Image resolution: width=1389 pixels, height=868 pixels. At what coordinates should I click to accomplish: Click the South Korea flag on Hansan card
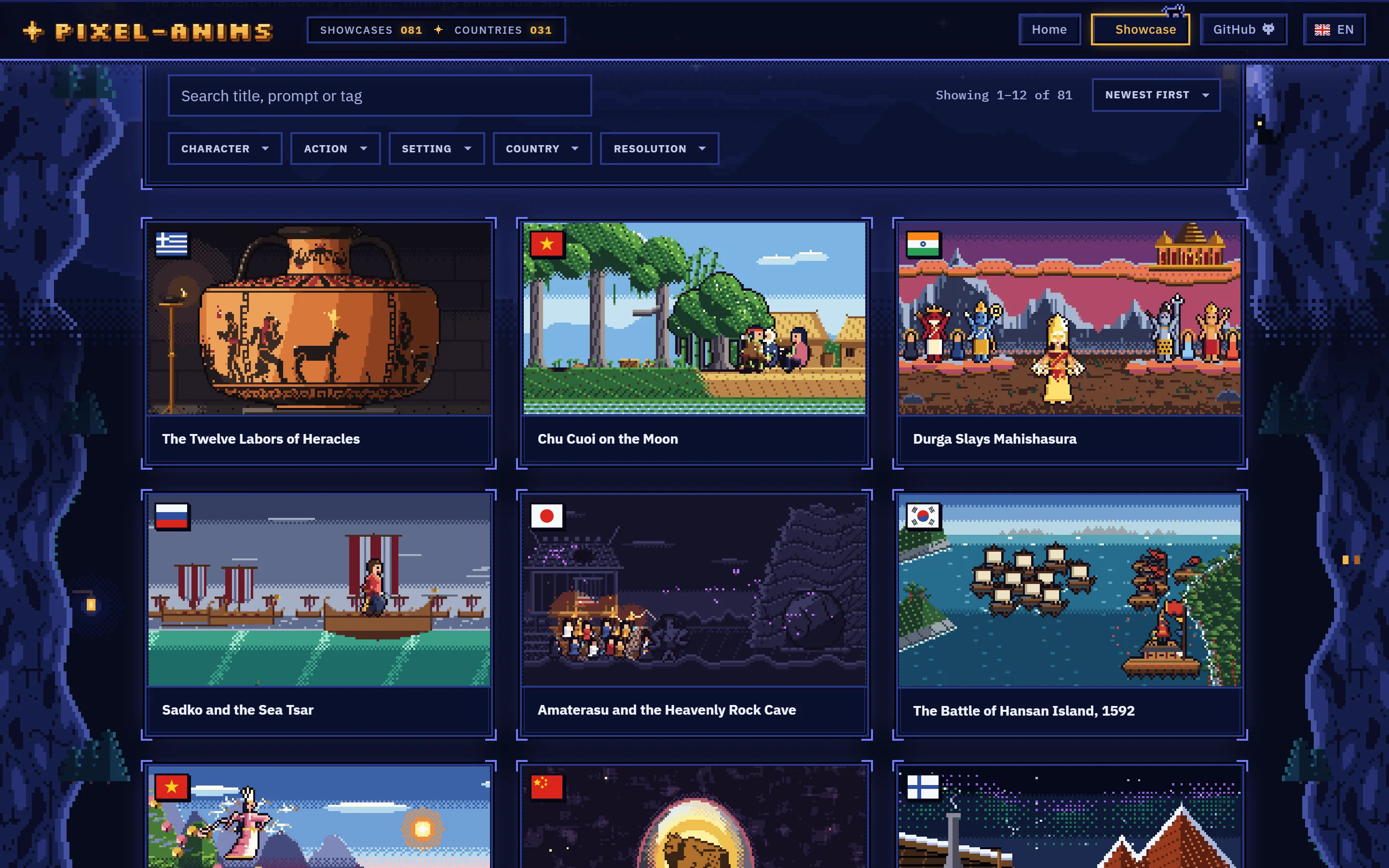(923, 515)
